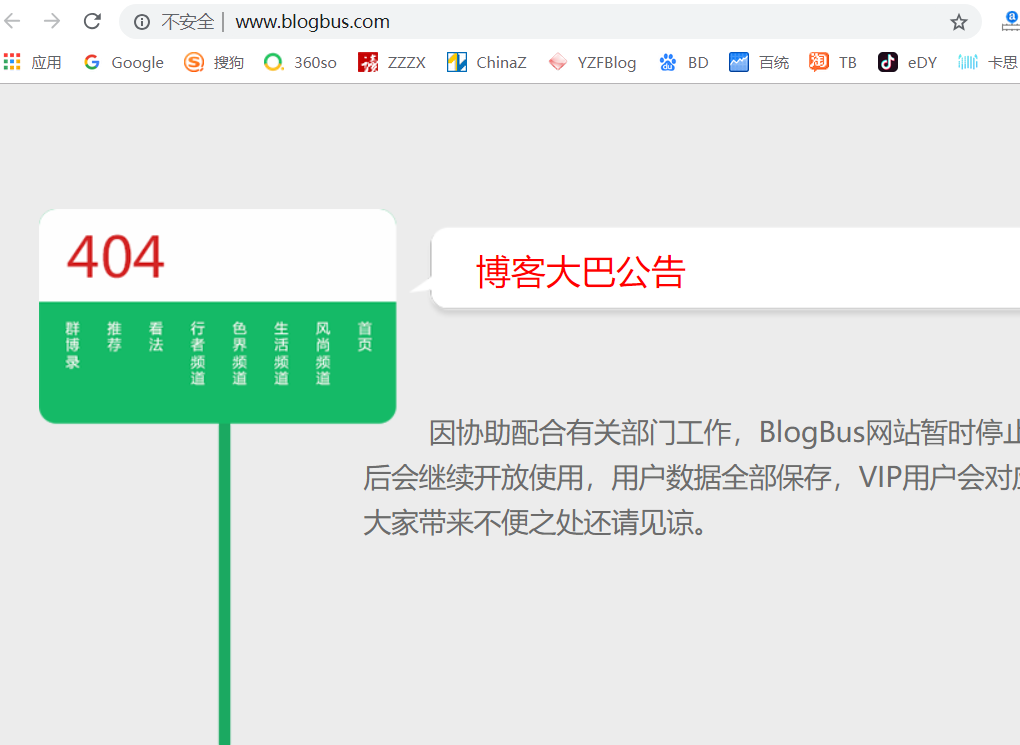
Task: Open the TB Taobao bookmark
Action: pyautogui.click(x=833, y=62)
